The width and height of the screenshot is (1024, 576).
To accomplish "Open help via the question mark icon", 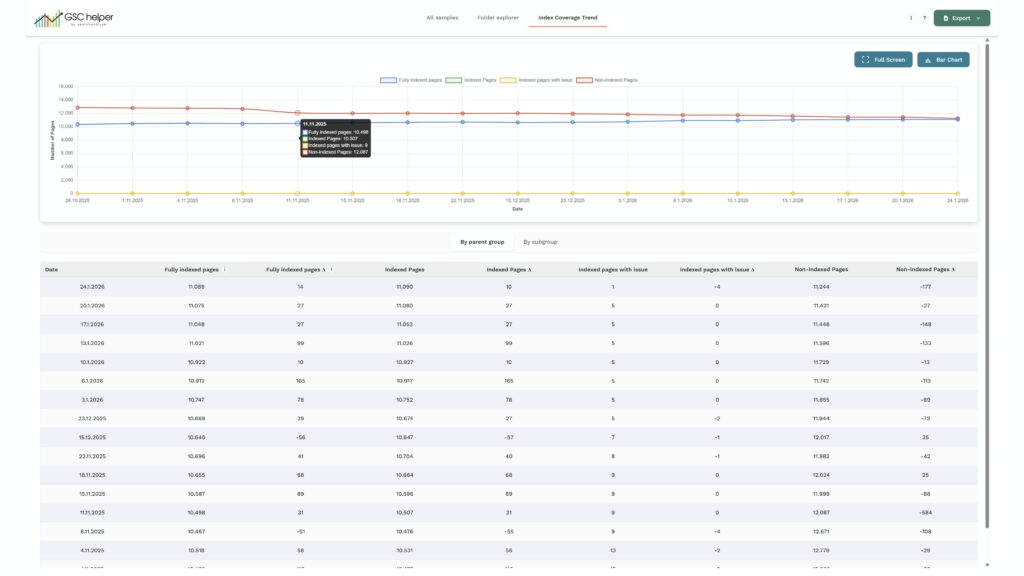I will (x=923, y=18).
